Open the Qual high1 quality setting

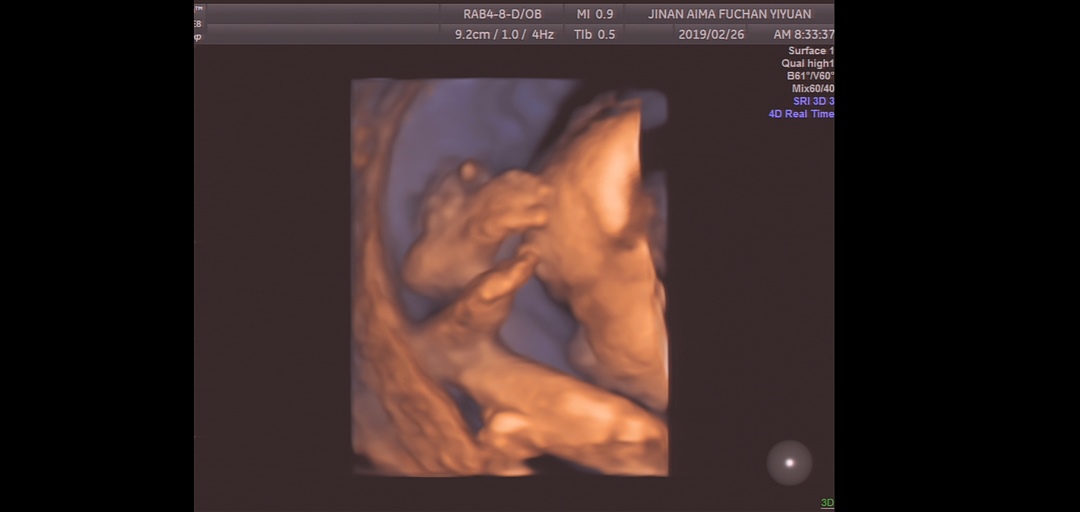pos(807,64)
